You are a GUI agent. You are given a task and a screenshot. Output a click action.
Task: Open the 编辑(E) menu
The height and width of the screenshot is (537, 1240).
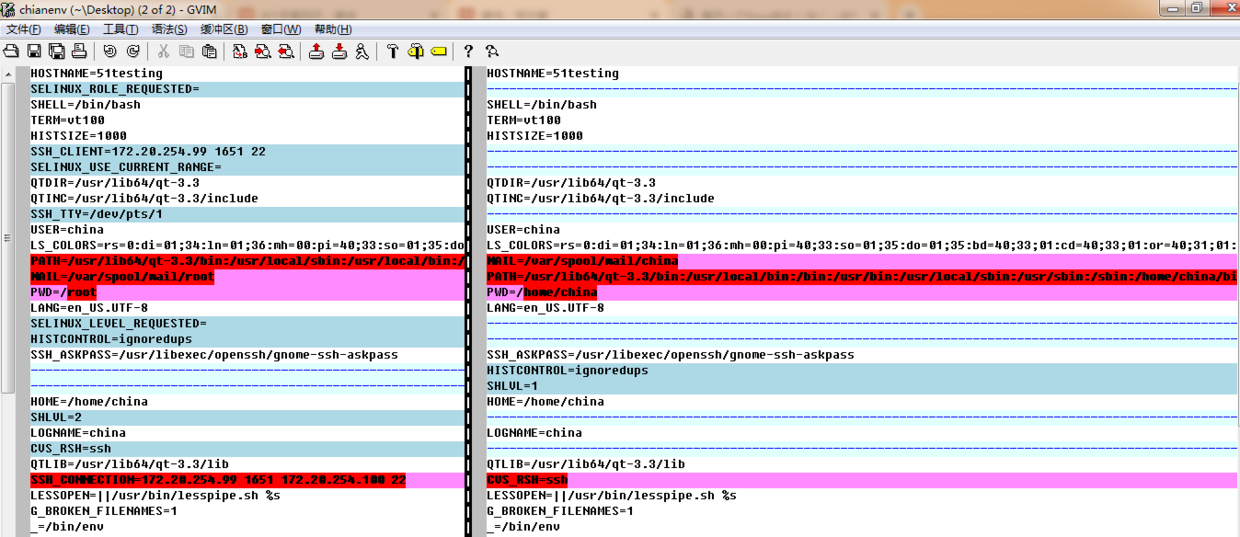point(71,30)
